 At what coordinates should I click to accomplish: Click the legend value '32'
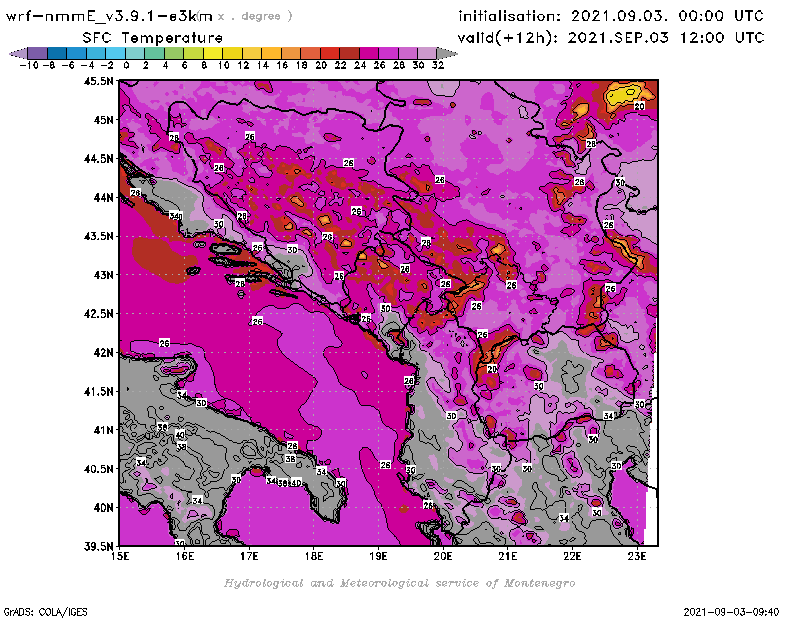click(x=438, y=65)
